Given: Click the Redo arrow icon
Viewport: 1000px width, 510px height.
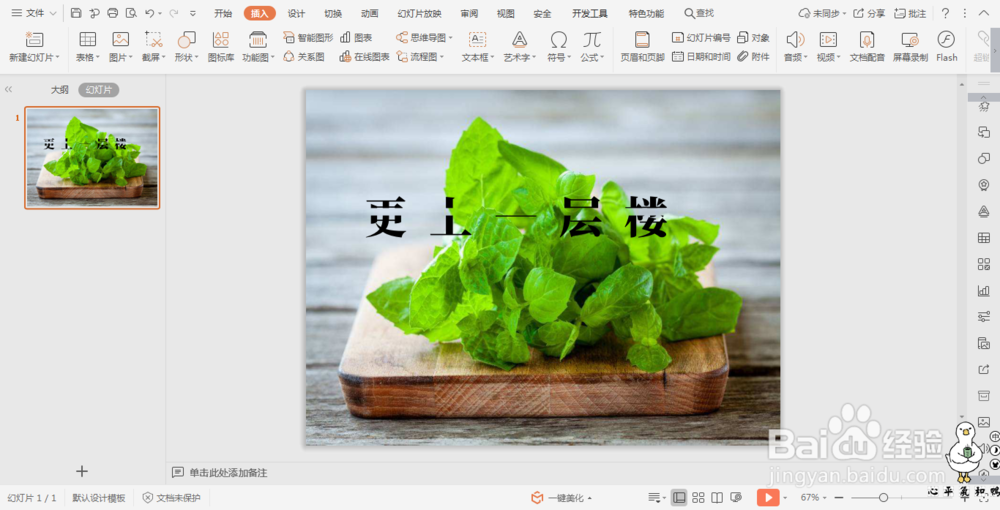Looking at the screenshot, I should (x=173, y=13).
